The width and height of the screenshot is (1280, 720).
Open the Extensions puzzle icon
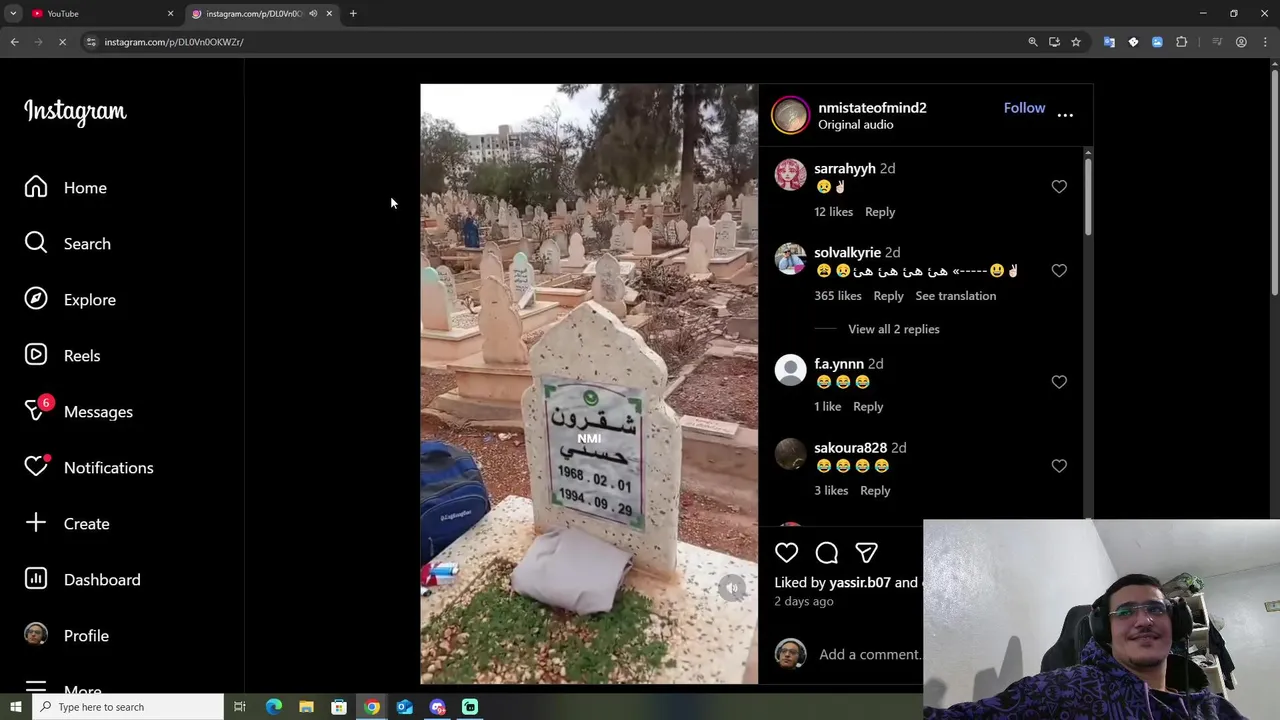(1182, 42)
